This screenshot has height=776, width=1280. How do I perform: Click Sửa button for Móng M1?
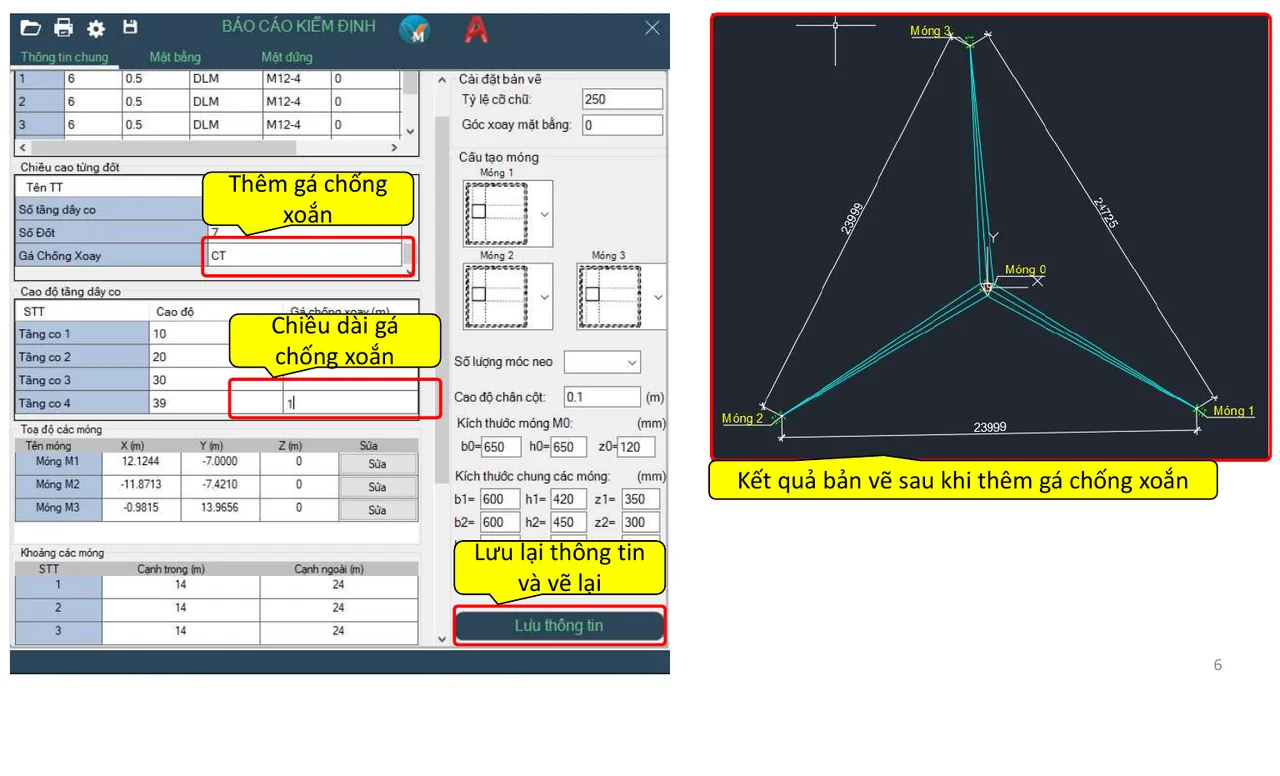pyautogui.click(x=377, y=463)
